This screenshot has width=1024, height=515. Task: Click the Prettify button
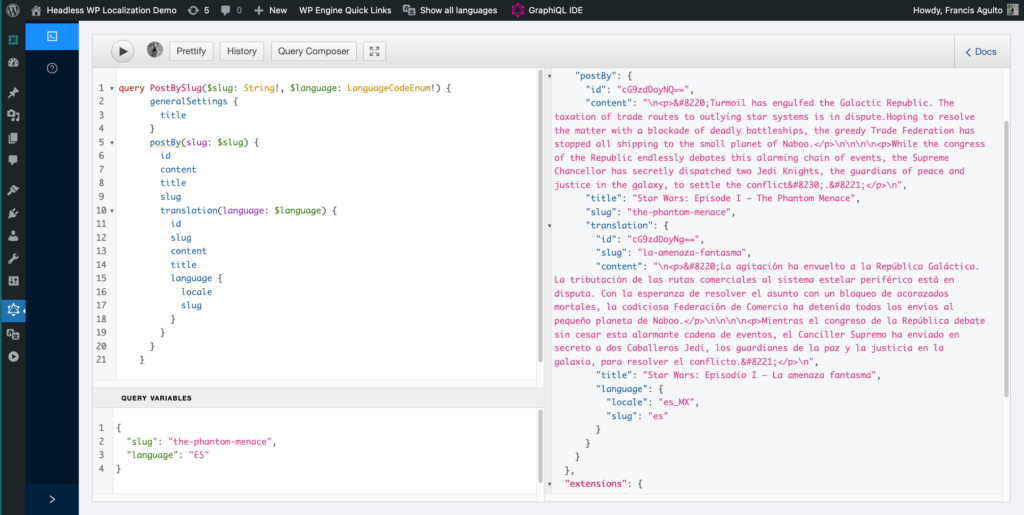pos(192,51)
